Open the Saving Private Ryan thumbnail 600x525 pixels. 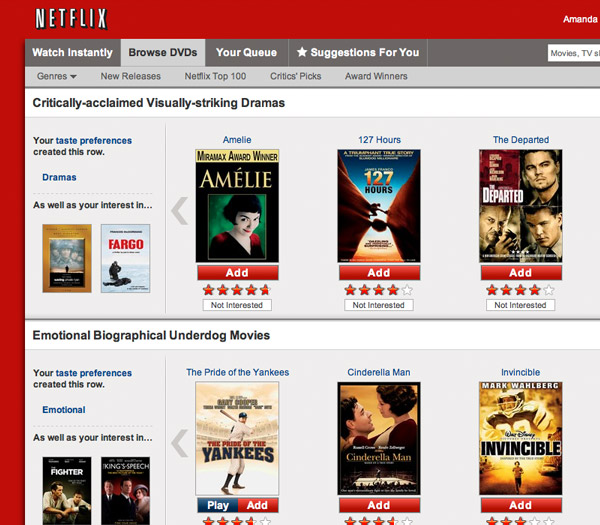(67, 258)
